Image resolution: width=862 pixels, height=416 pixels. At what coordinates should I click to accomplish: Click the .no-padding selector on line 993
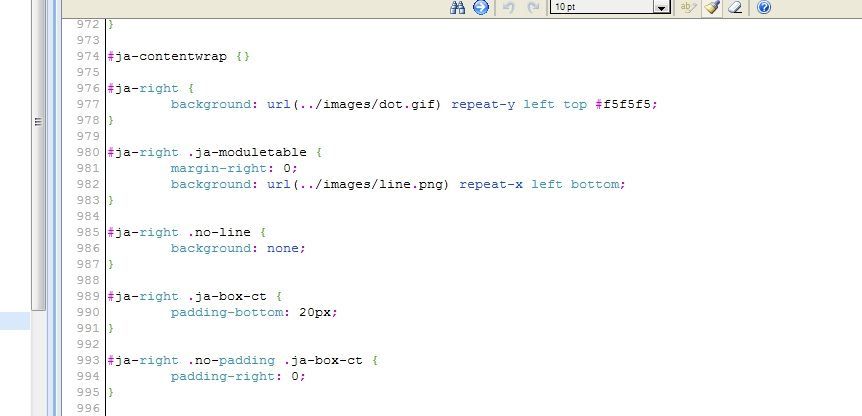231,360
